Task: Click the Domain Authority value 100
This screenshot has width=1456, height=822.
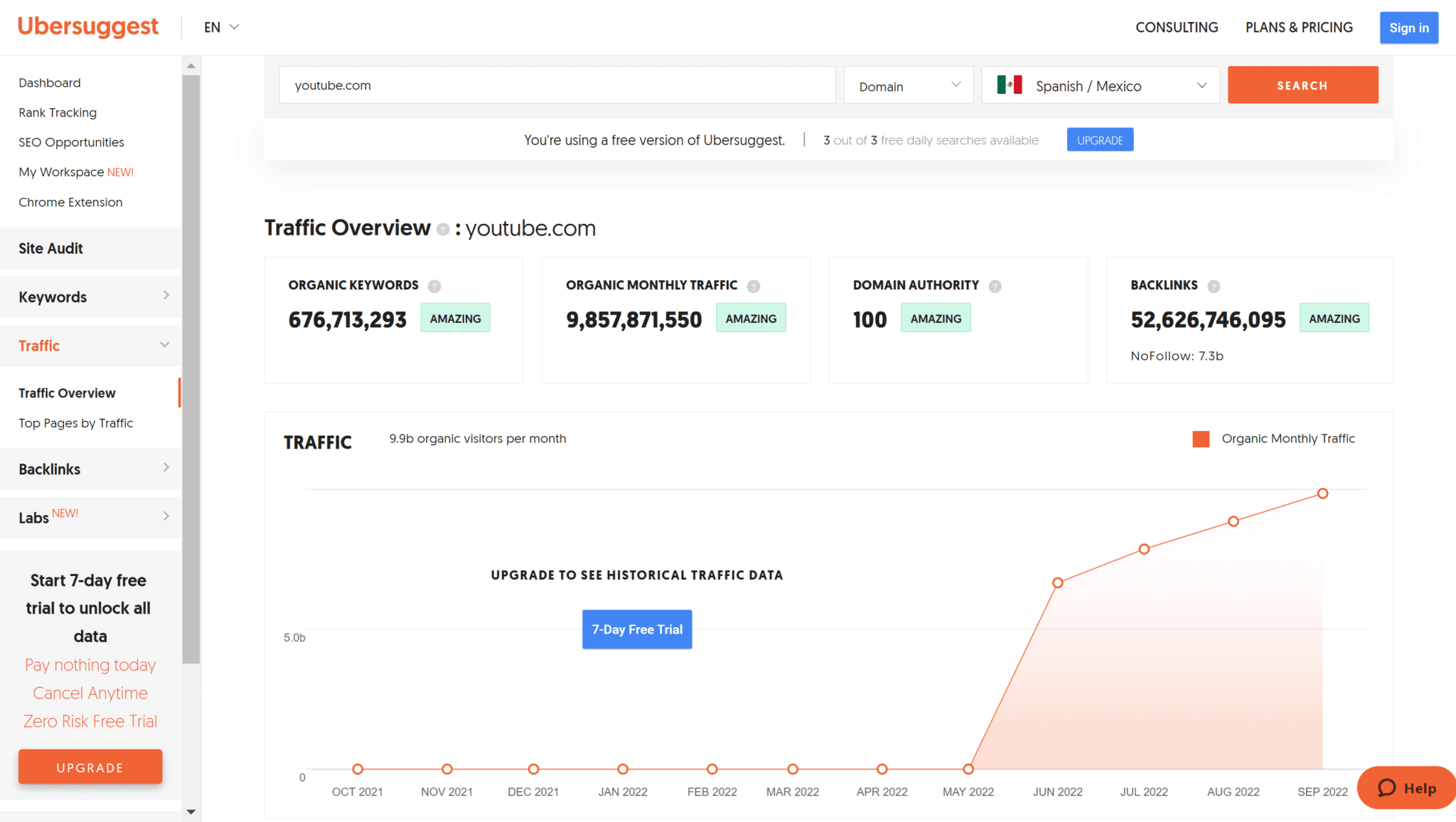Action: 869,320
